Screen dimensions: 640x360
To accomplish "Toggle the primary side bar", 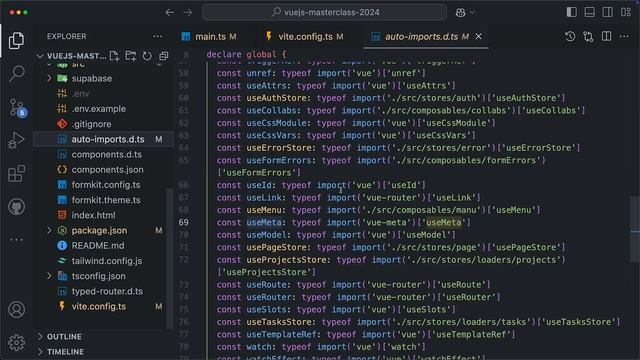I will (571, 12).
